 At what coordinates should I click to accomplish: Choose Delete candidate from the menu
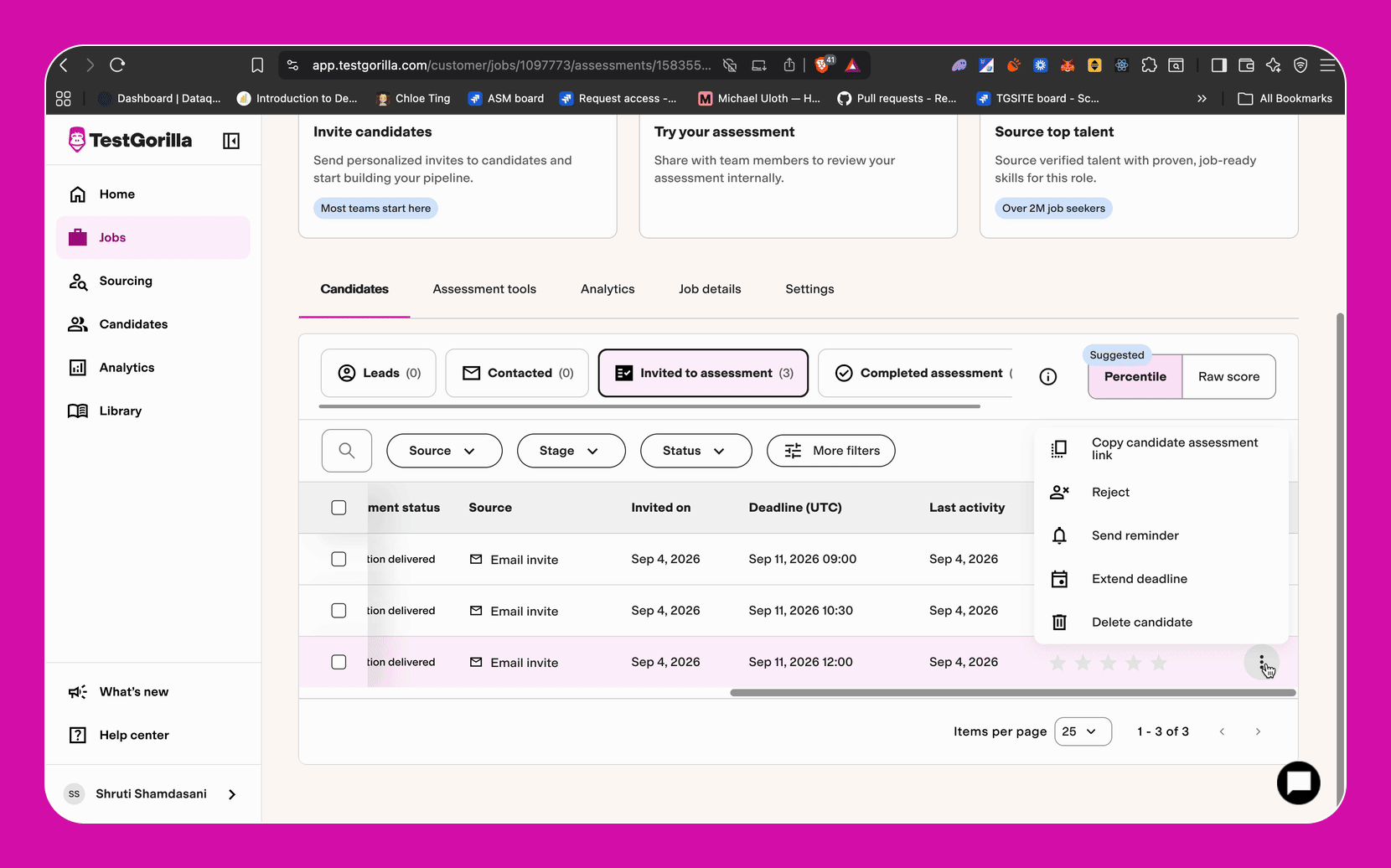pos(1161,623)
